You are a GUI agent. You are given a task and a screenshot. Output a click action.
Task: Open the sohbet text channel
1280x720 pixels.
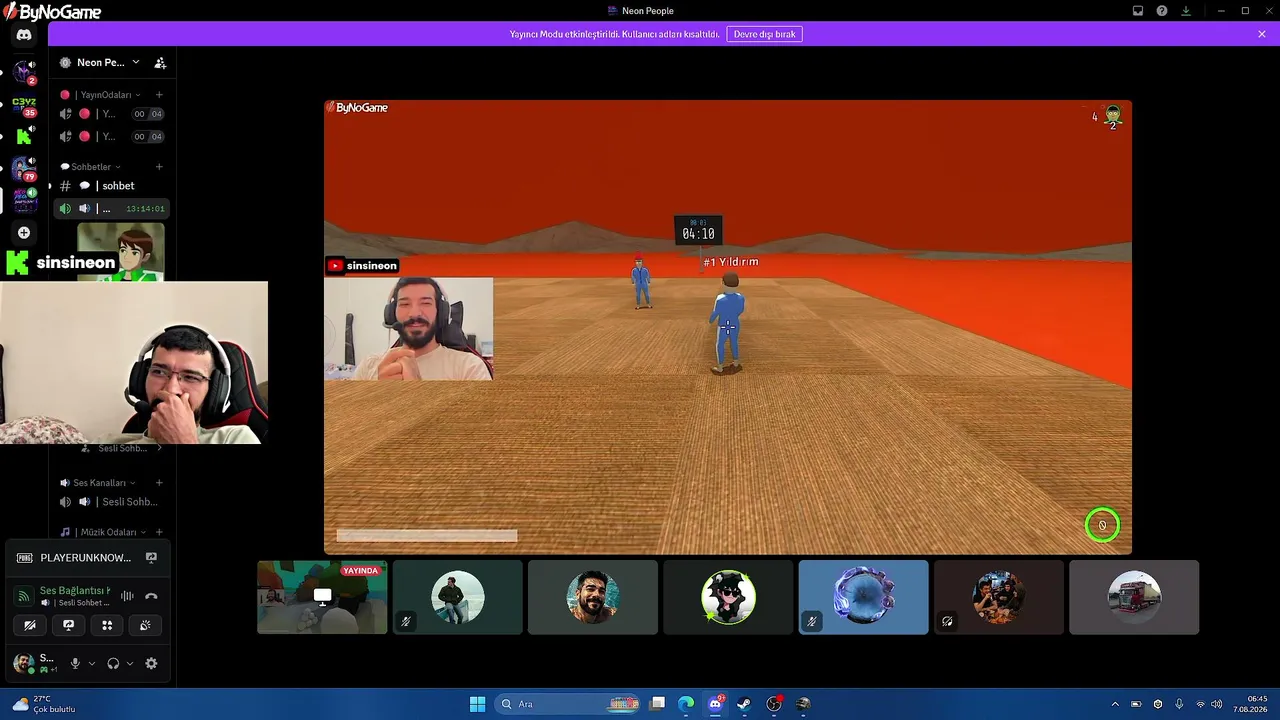110,186
